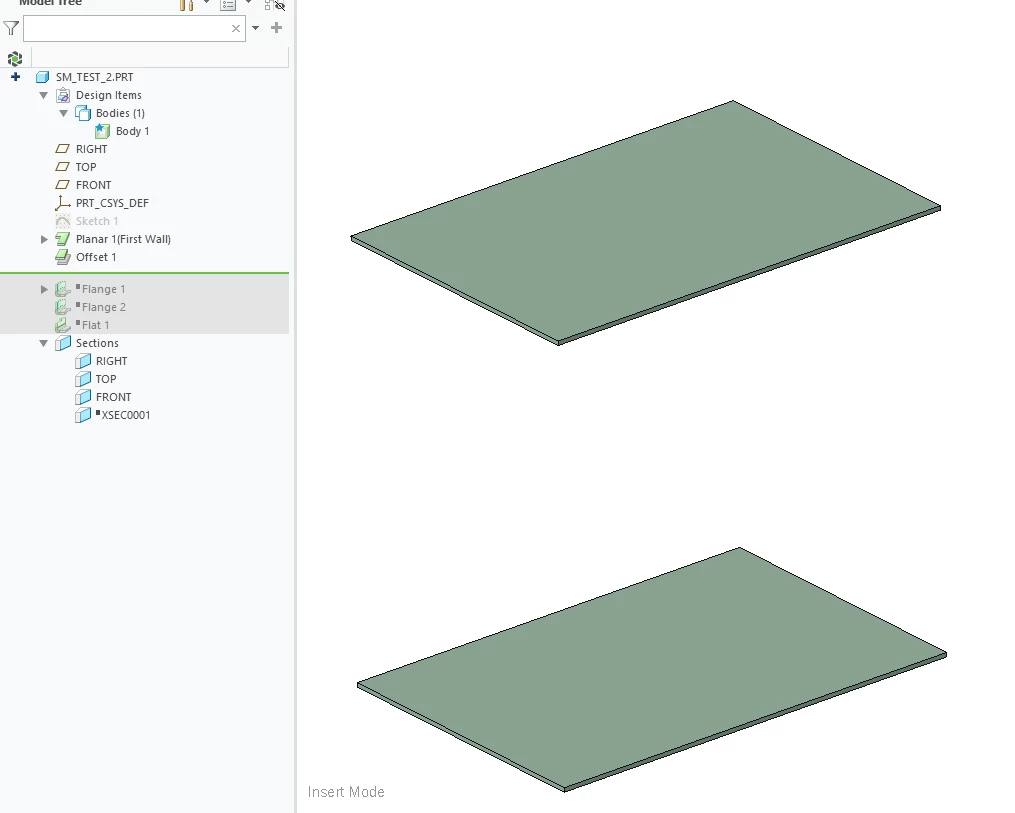Select the TOP datum plane icon

click(x=63, y=167)
